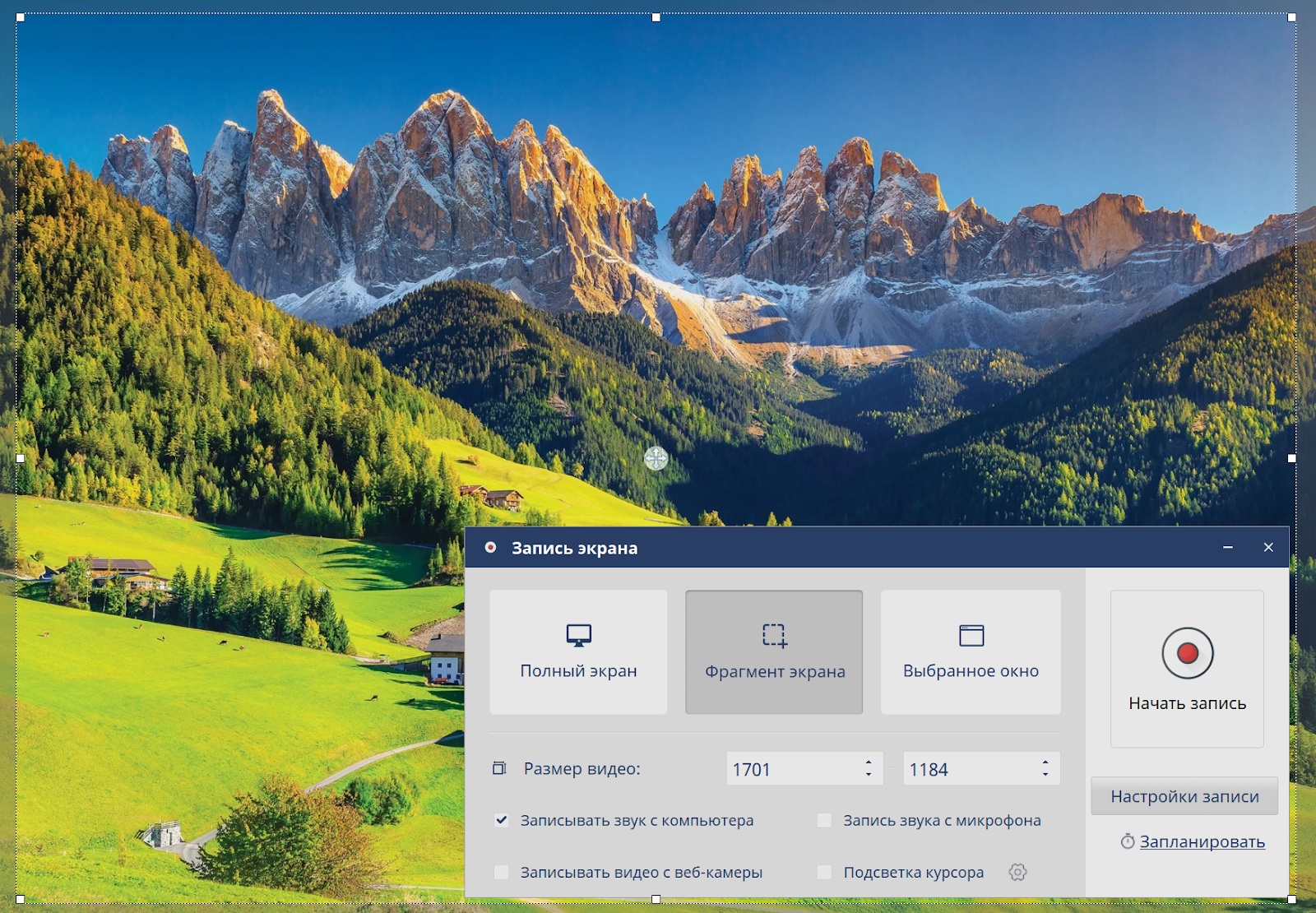Disable recording sound from computer
Viewport: 1316px width, 913px height.
tap(501, 820)
